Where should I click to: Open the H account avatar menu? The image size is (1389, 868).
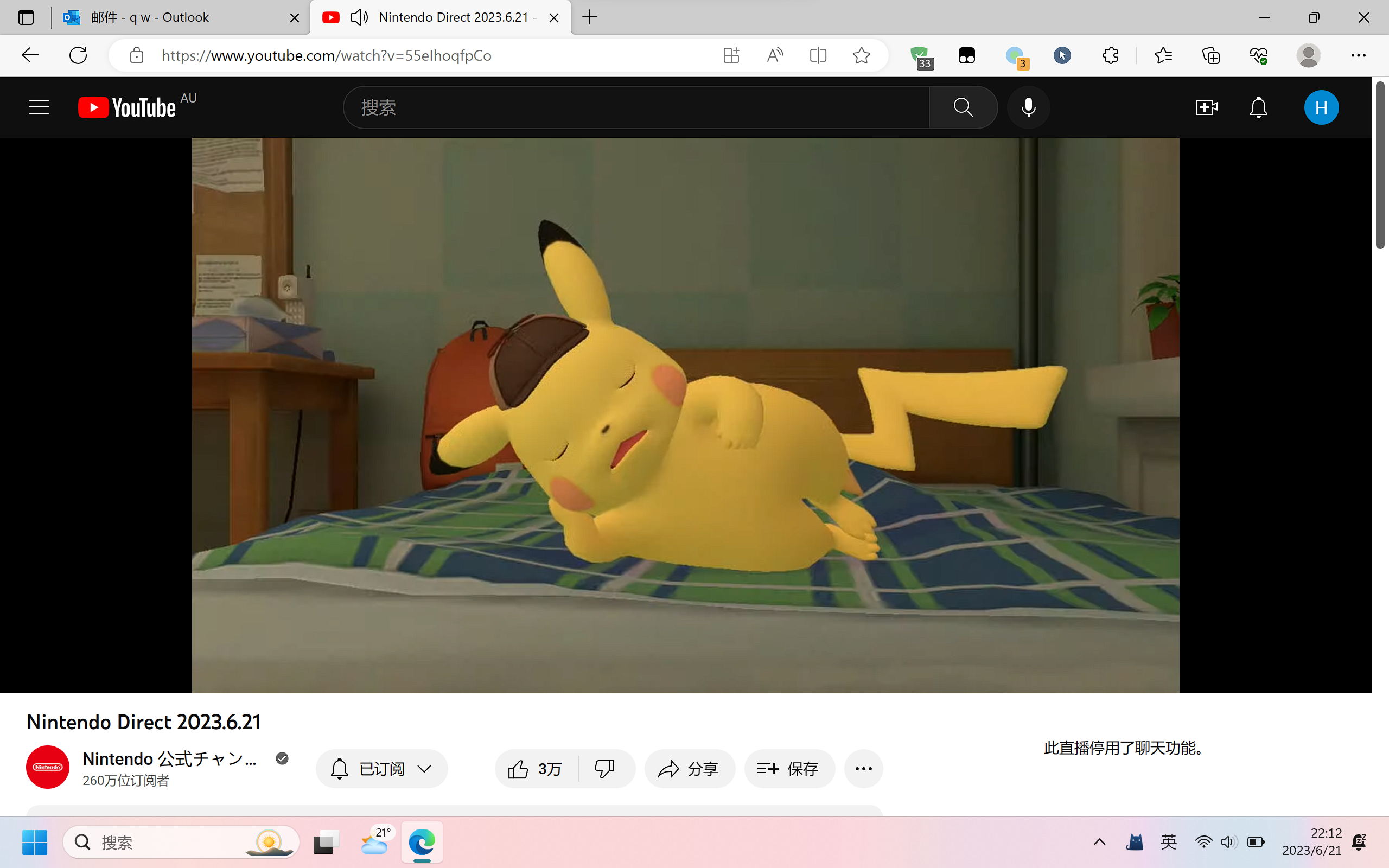[x=1321, y=107]
